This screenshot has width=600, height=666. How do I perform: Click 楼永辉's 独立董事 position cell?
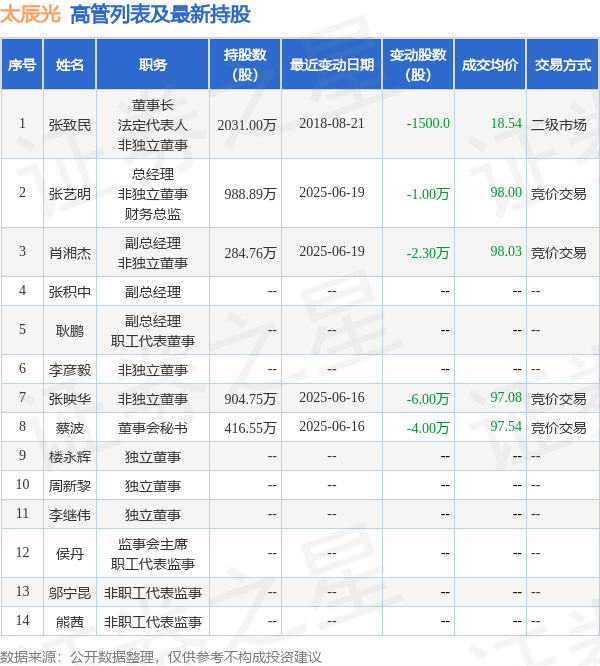[153, 457]
